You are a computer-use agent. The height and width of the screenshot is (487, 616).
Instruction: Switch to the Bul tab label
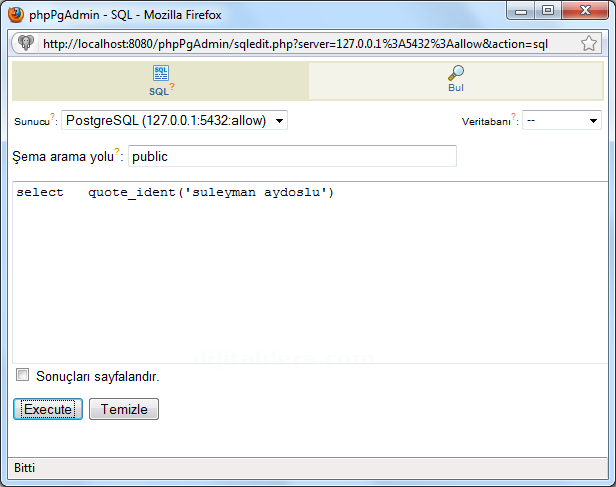point(455,88)
